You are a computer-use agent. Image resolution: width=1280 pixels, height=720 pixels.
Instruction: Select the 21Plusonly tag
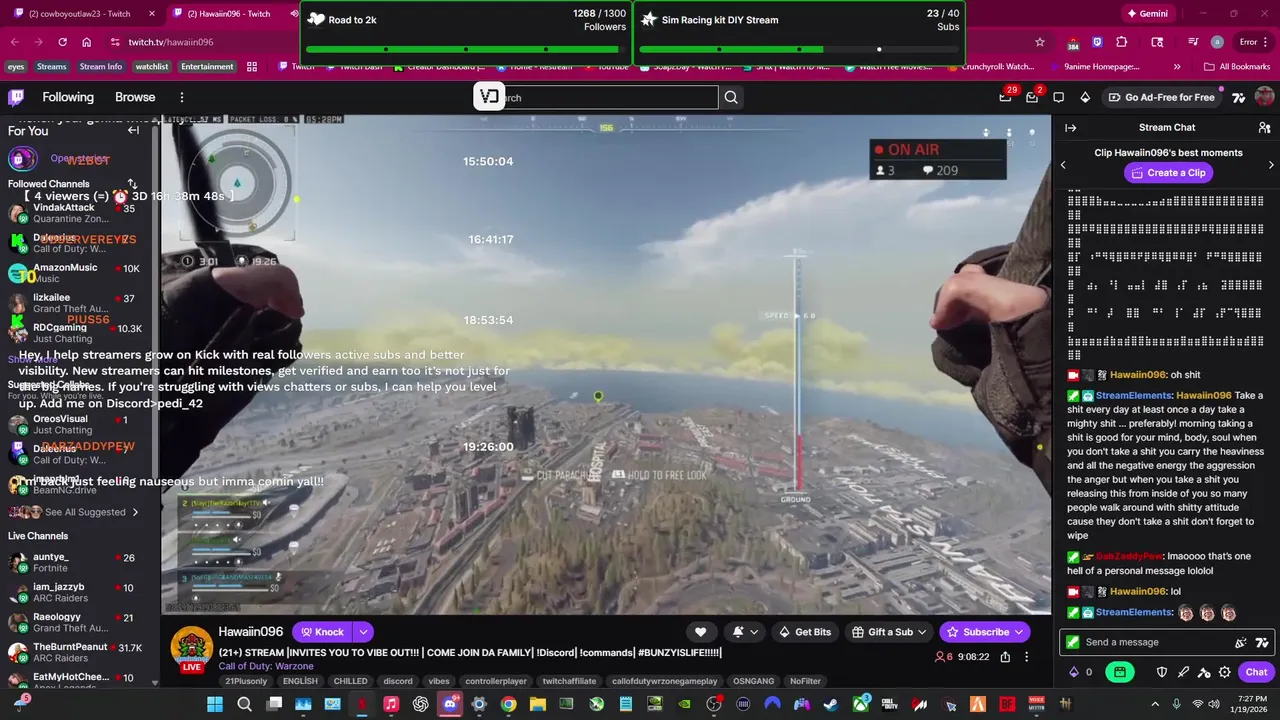tap(246, 681)
